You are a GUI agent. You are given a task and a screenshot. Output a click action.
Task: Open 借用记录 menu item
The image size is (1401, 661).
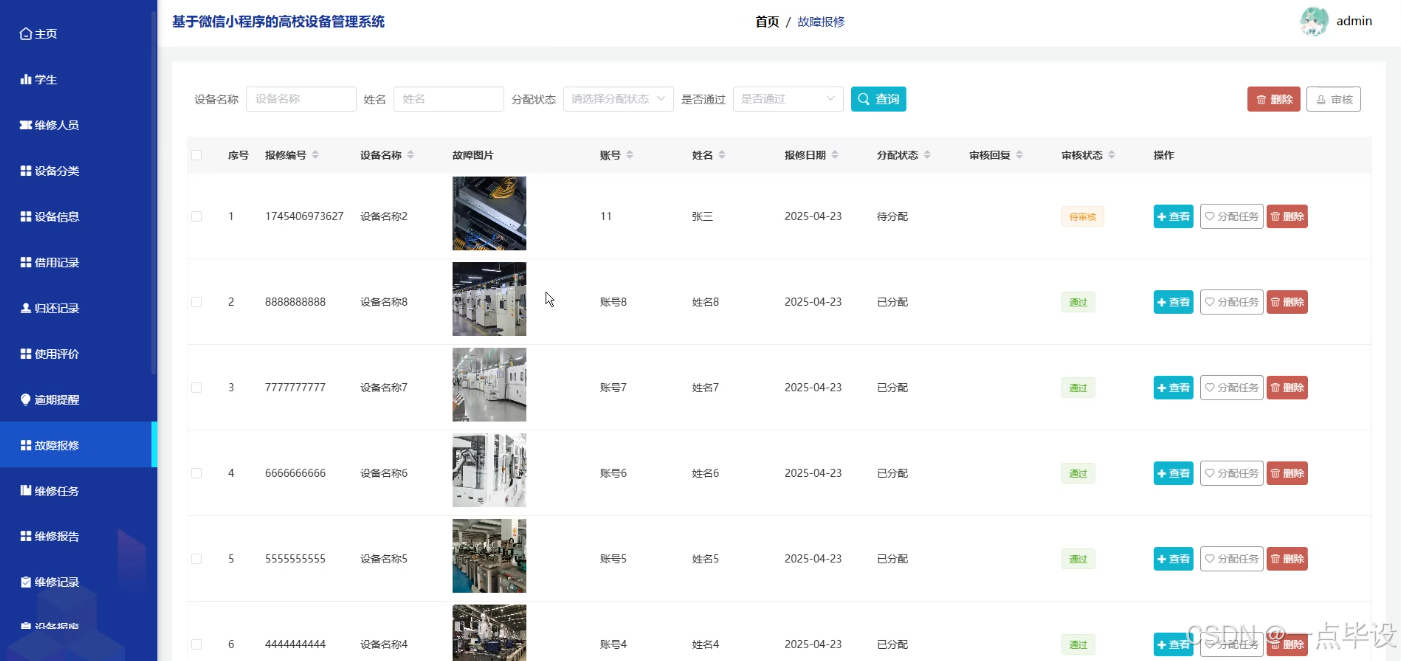click(x=78, y=262)
